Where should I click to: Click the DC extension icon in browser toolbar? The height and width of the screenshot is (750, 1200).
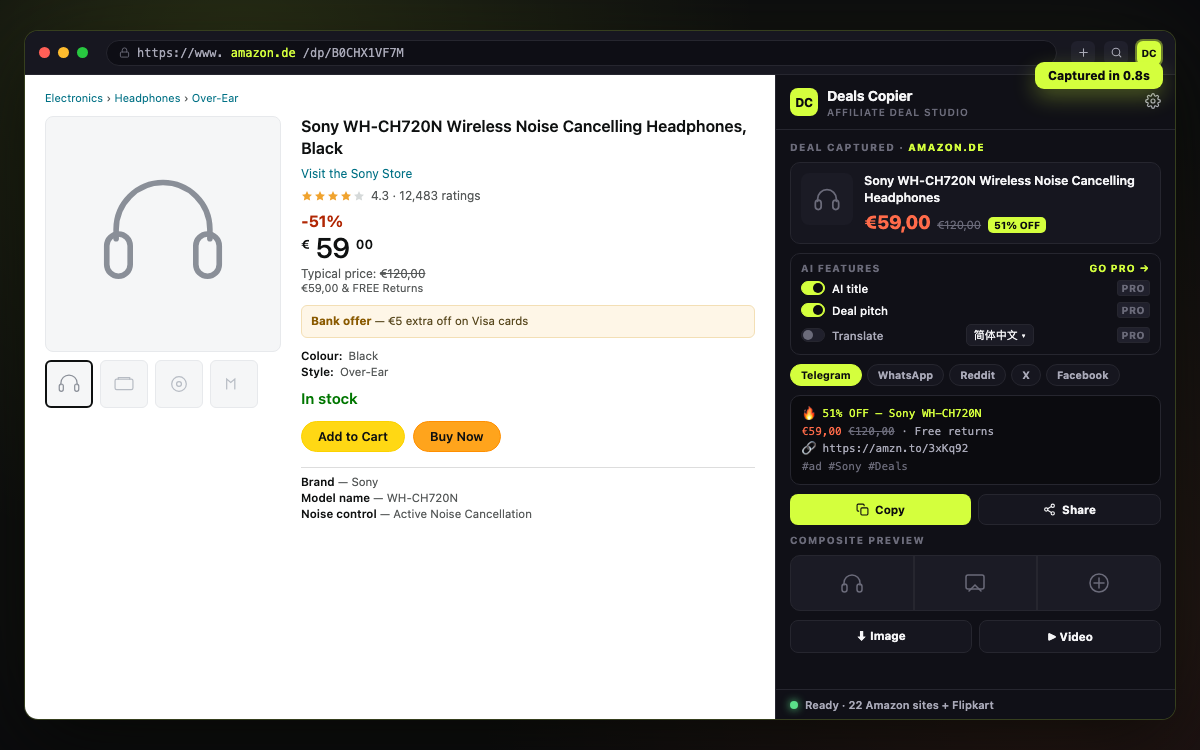point(1149,53)
